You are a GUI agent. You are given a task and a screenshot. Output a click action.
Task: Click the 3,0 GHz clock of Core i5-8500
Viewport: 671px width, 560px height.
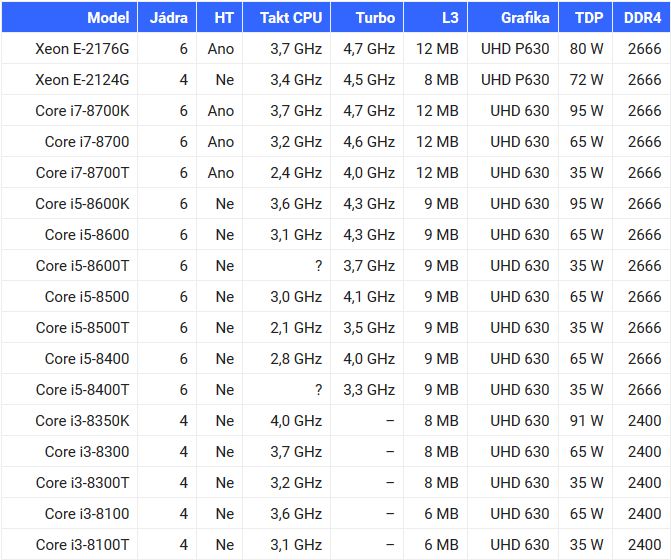296,297
